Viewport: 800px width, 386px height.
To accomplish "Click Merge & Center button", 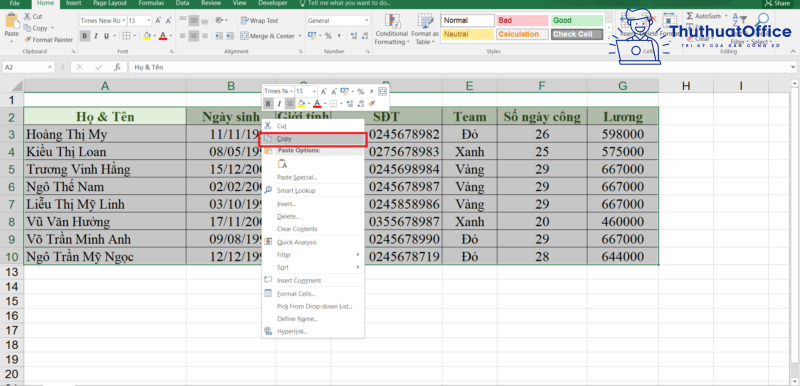I will [268, 36].
